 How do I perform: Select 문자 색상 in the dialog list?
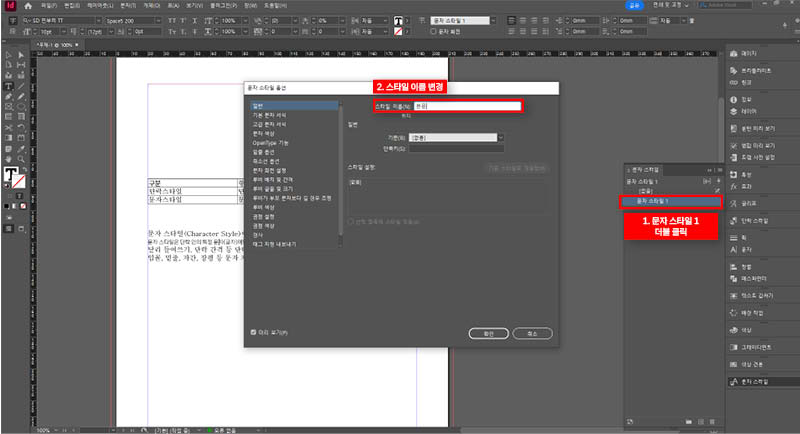pos(263,134)
